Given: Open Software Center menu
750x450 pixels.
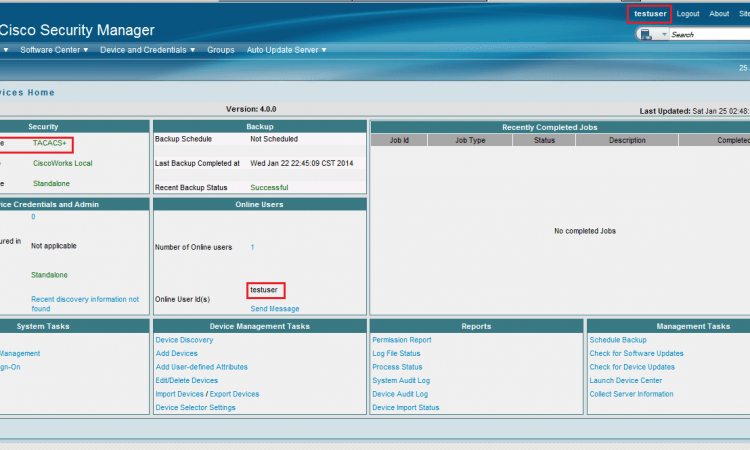Looking at the screenshot, I should coord(50,50).
